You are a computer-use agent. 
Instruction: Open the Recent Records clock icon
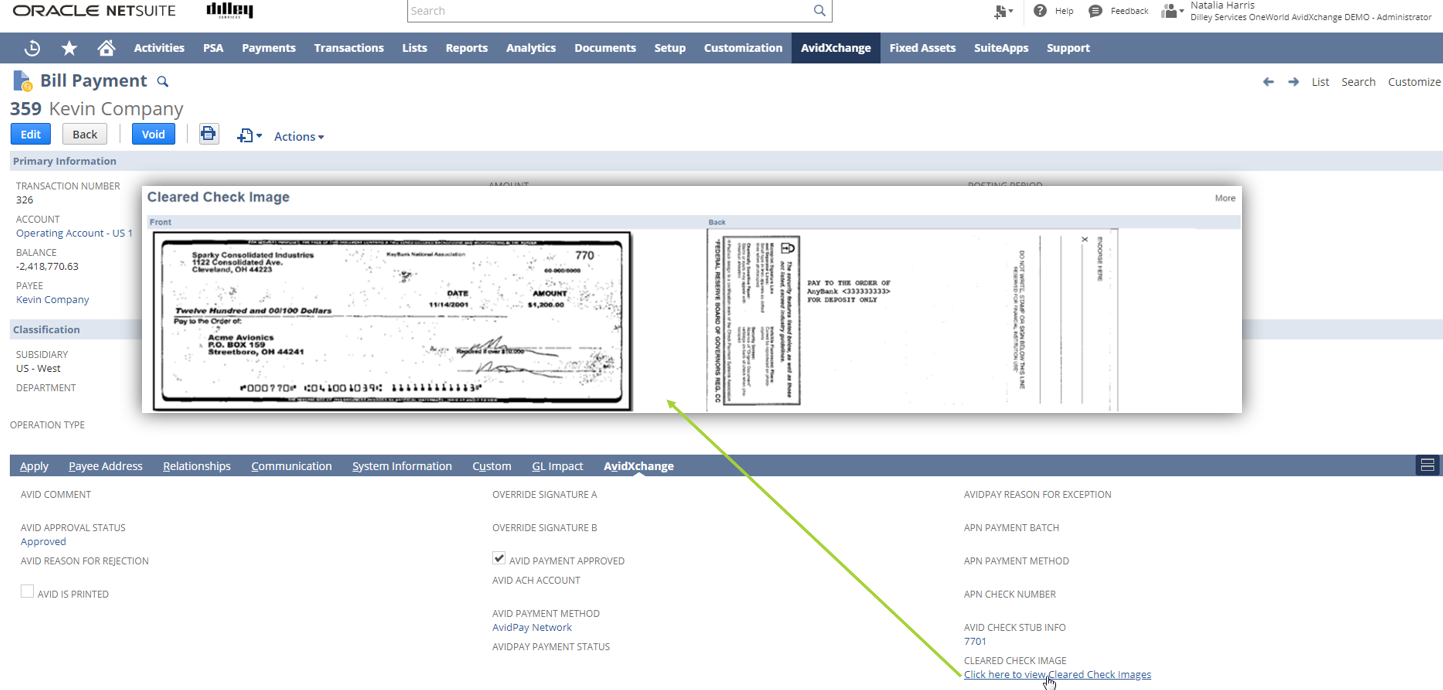(33, 48)
